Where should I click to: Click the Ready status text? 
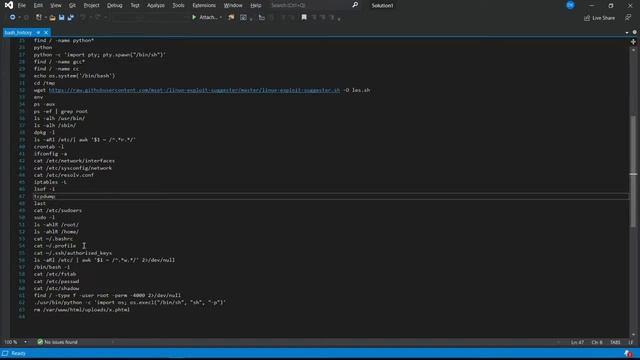coord(18,353)
